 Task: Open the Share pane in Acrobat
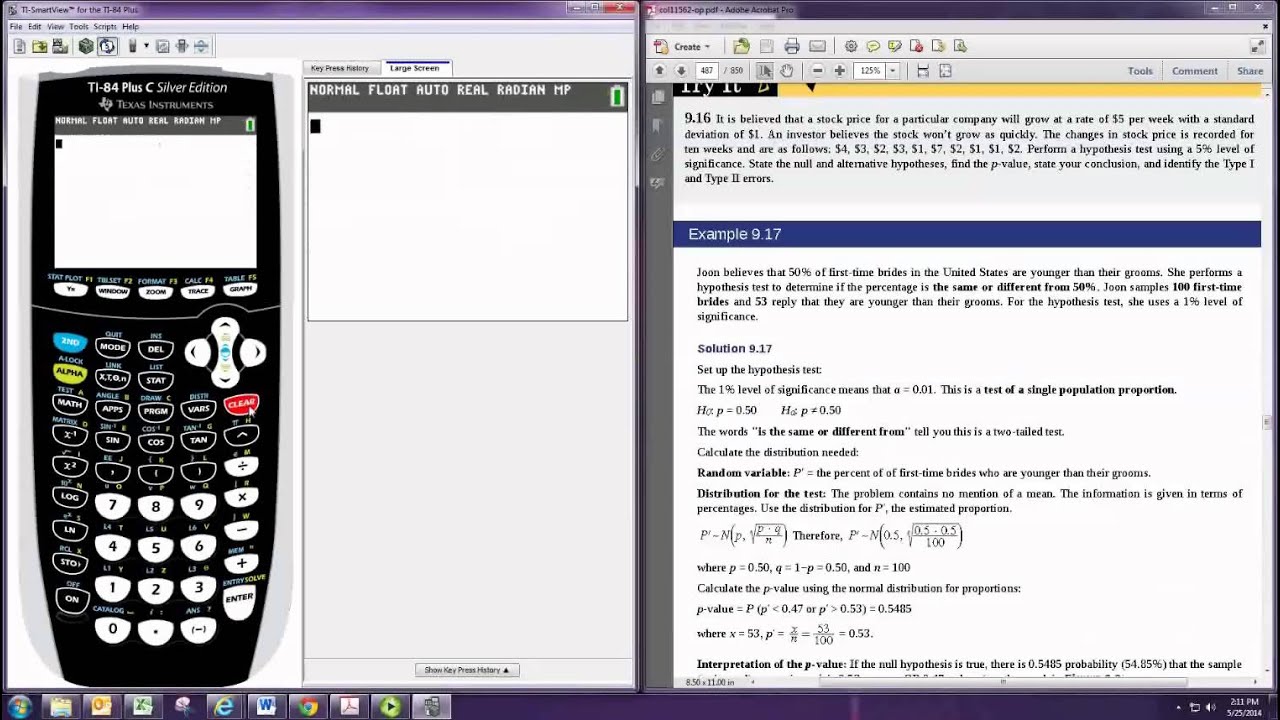point(1250,71)
